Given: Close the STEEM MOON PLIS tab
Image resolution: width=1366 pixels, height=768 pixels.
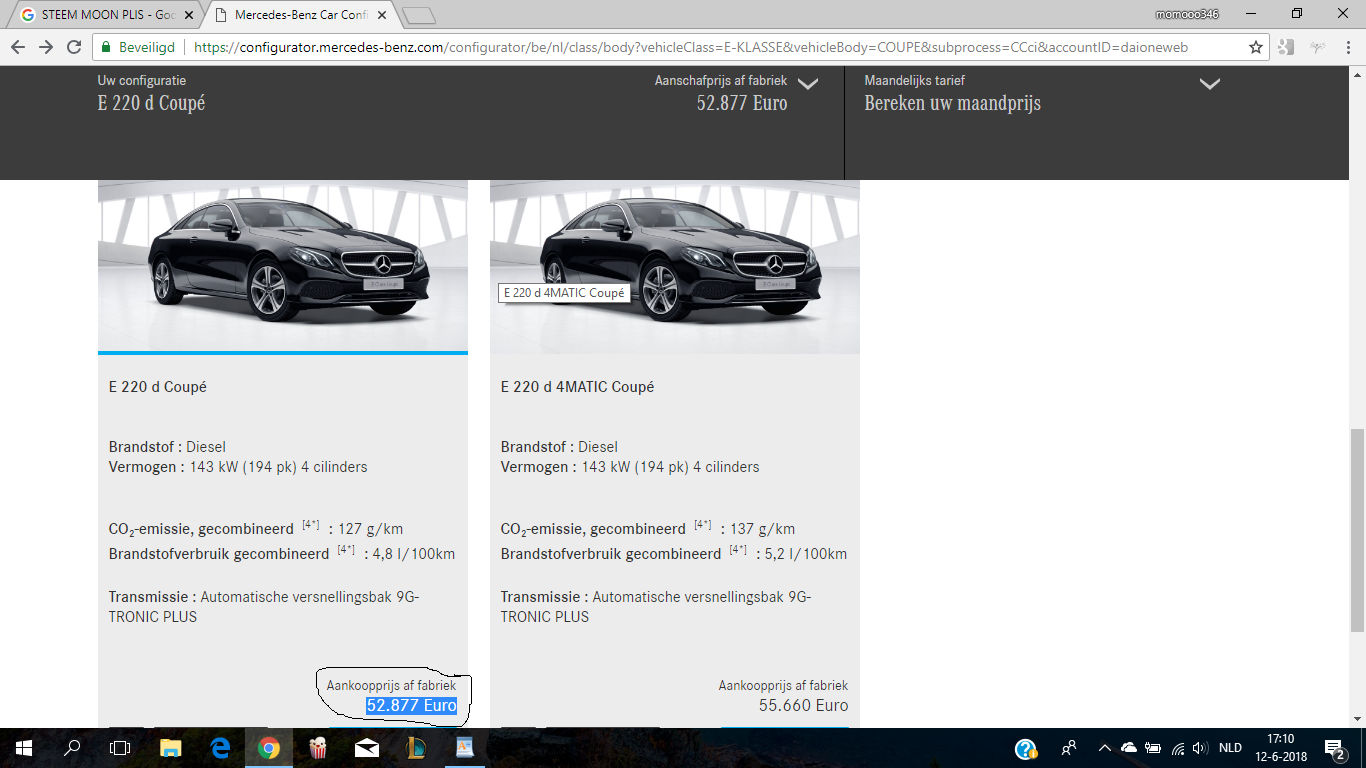Looking at the screenshot, I should pos(190,15).
